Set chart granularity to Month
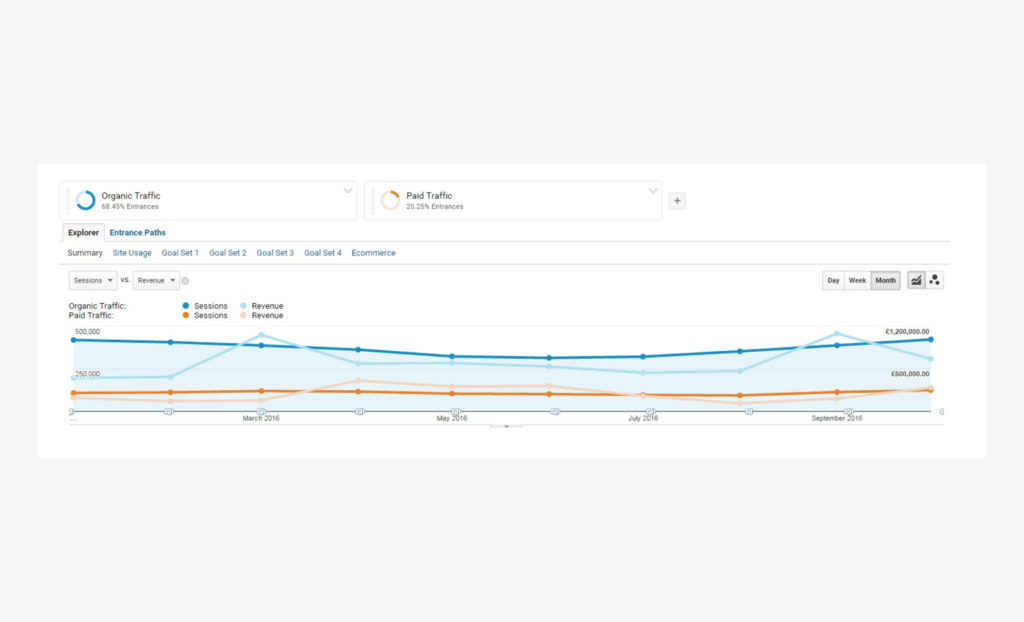Viewport: 1024px width, 622px height. click(886, 280)
